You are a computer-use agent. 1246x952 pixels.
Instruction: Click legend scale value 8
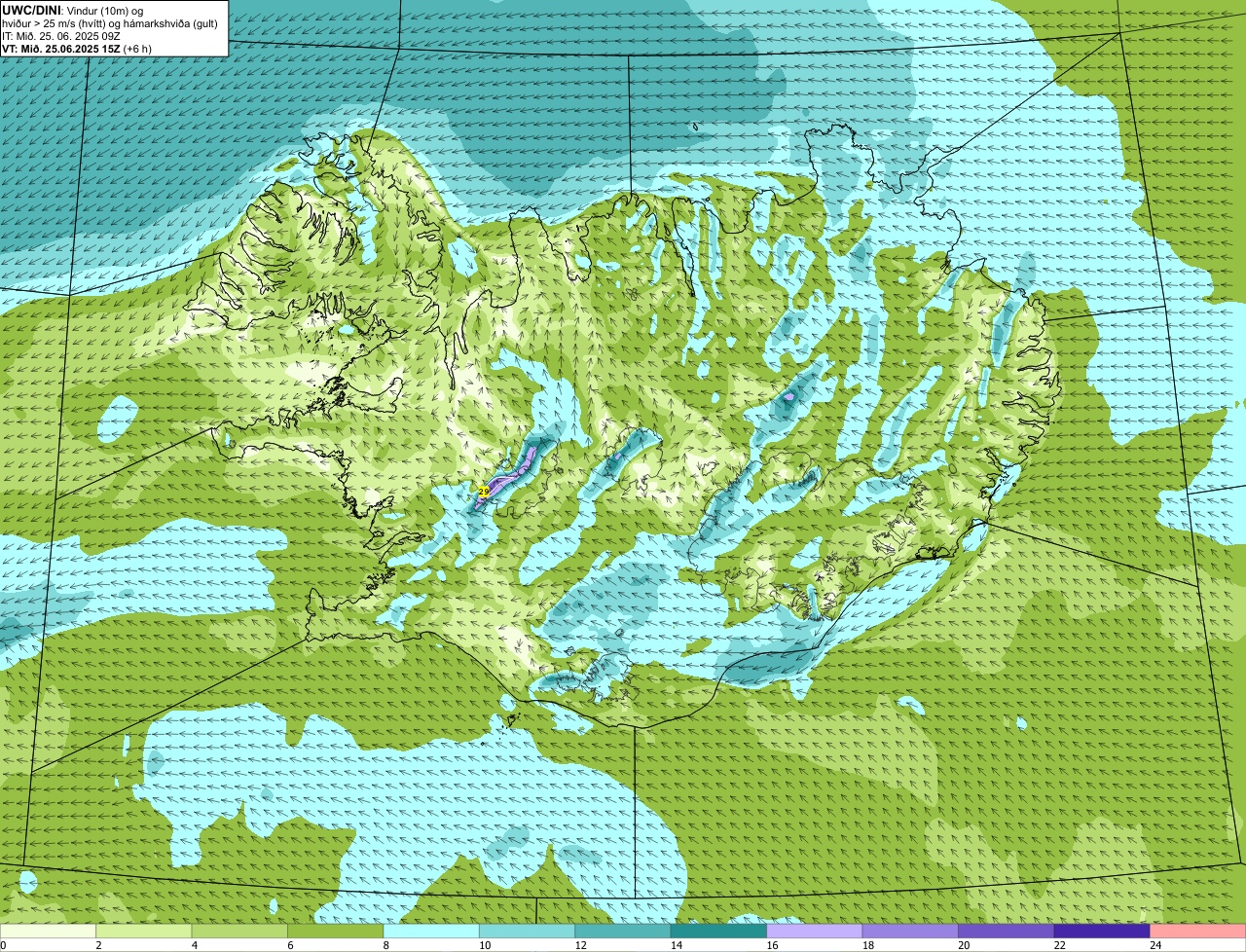[385, 945]
